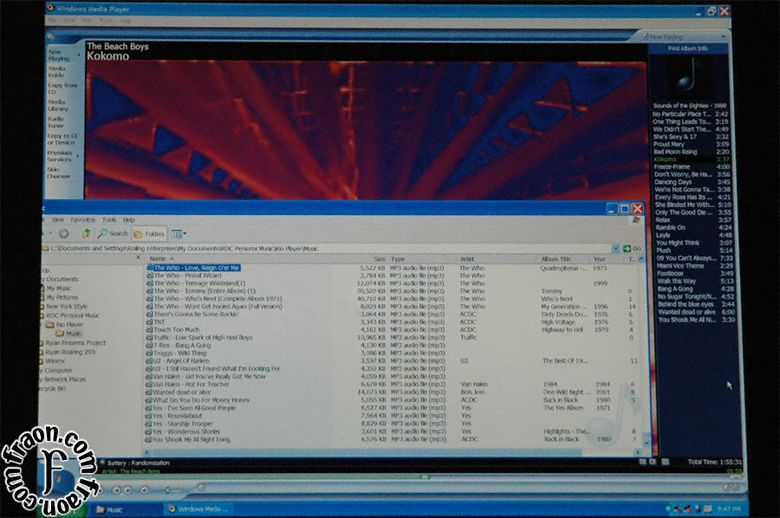Close the Folders pane with X
Viewport: 780px width, 518px height.
pos(138,258)
